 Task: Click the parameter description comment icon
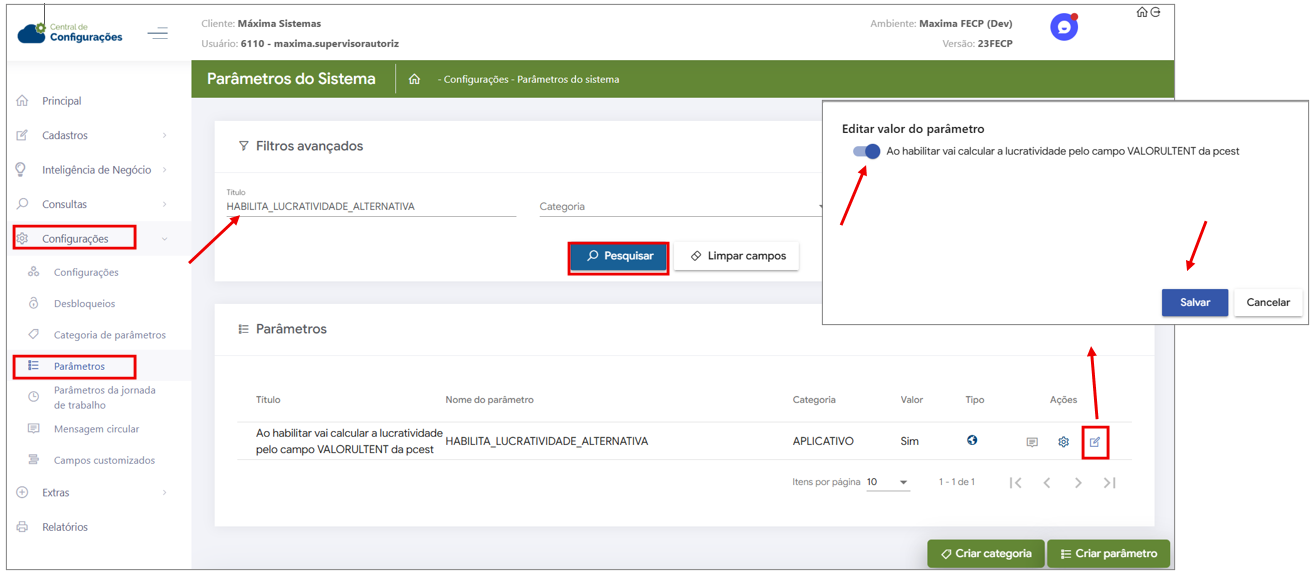coord(1032,442)
